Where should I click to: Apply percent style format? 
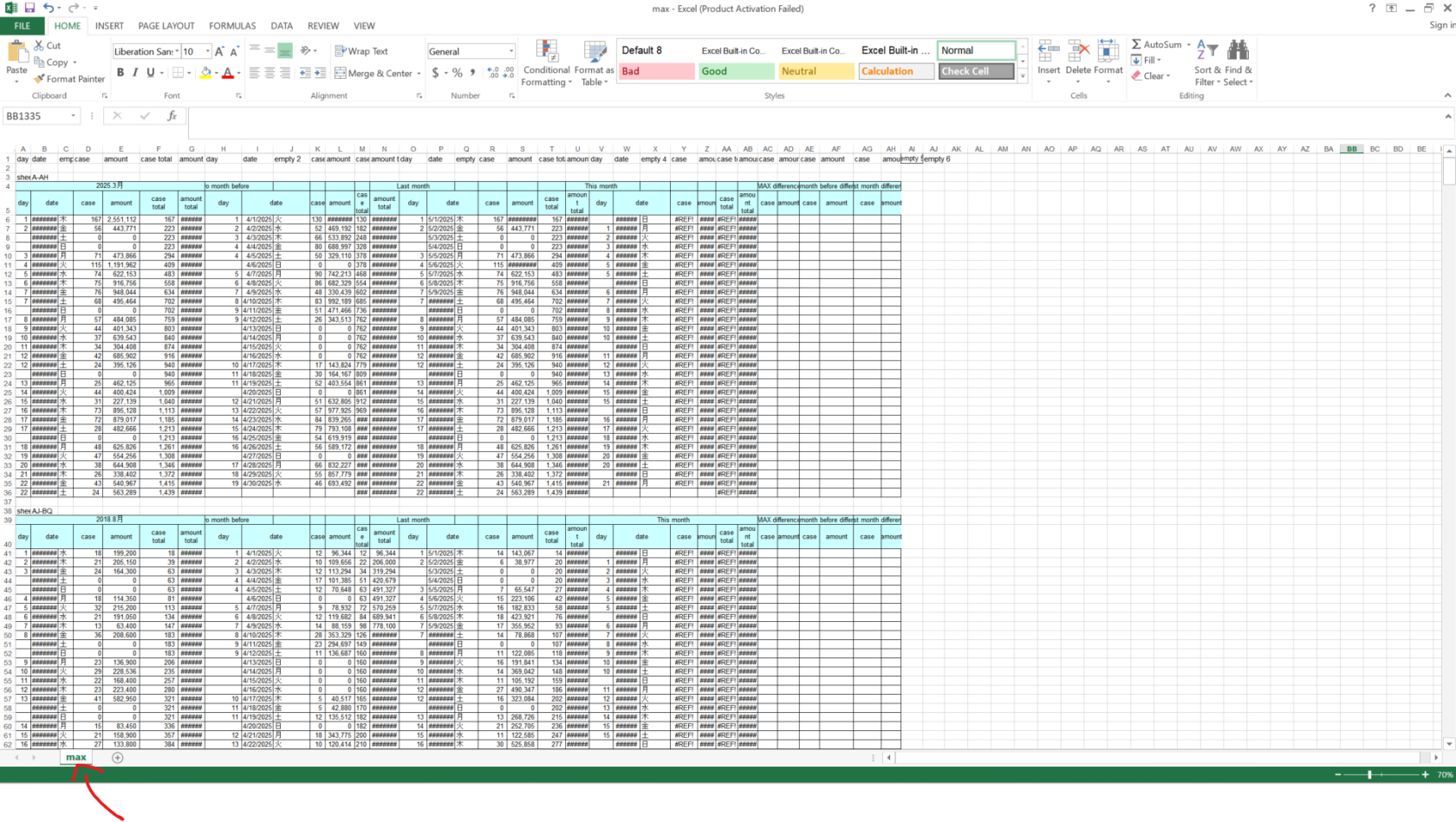tap(458, 73)
